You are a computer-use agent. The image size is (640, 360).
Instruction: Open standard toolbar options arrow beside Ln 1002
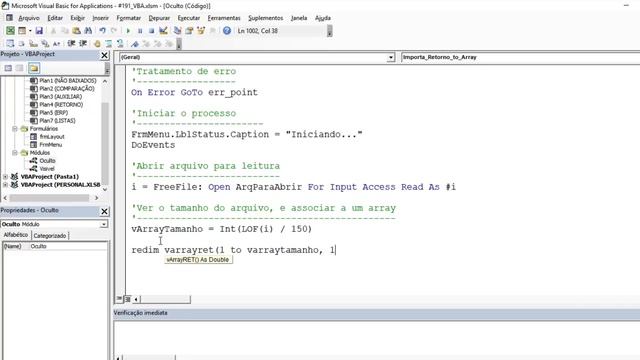pos(329,31)
